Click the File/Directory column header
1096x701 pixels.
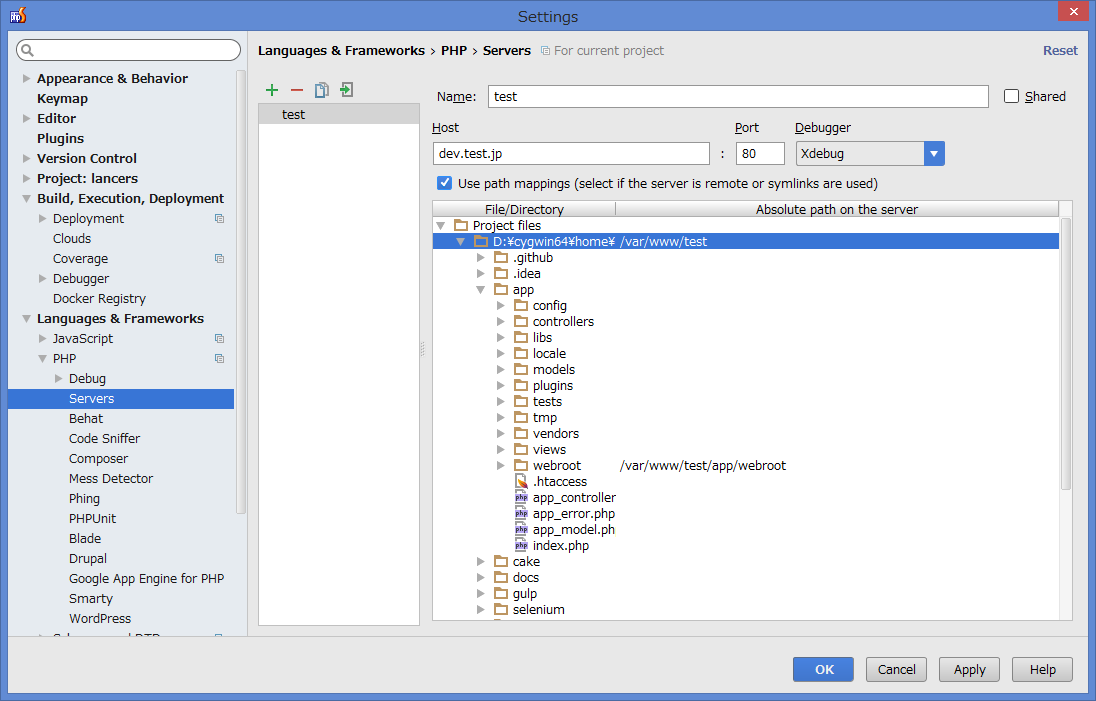click(x=524, y=209)
